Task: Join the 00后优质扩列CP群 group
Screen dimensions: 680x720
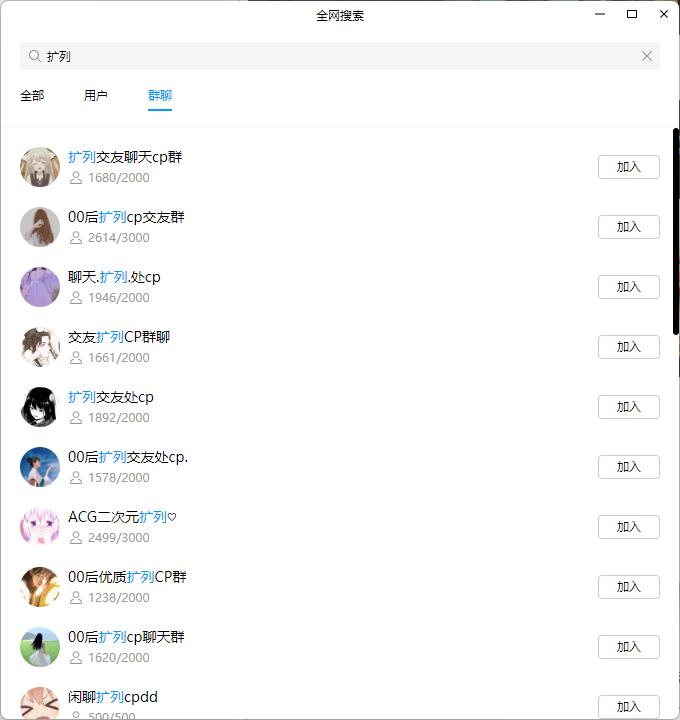Action: pos(629,587)
